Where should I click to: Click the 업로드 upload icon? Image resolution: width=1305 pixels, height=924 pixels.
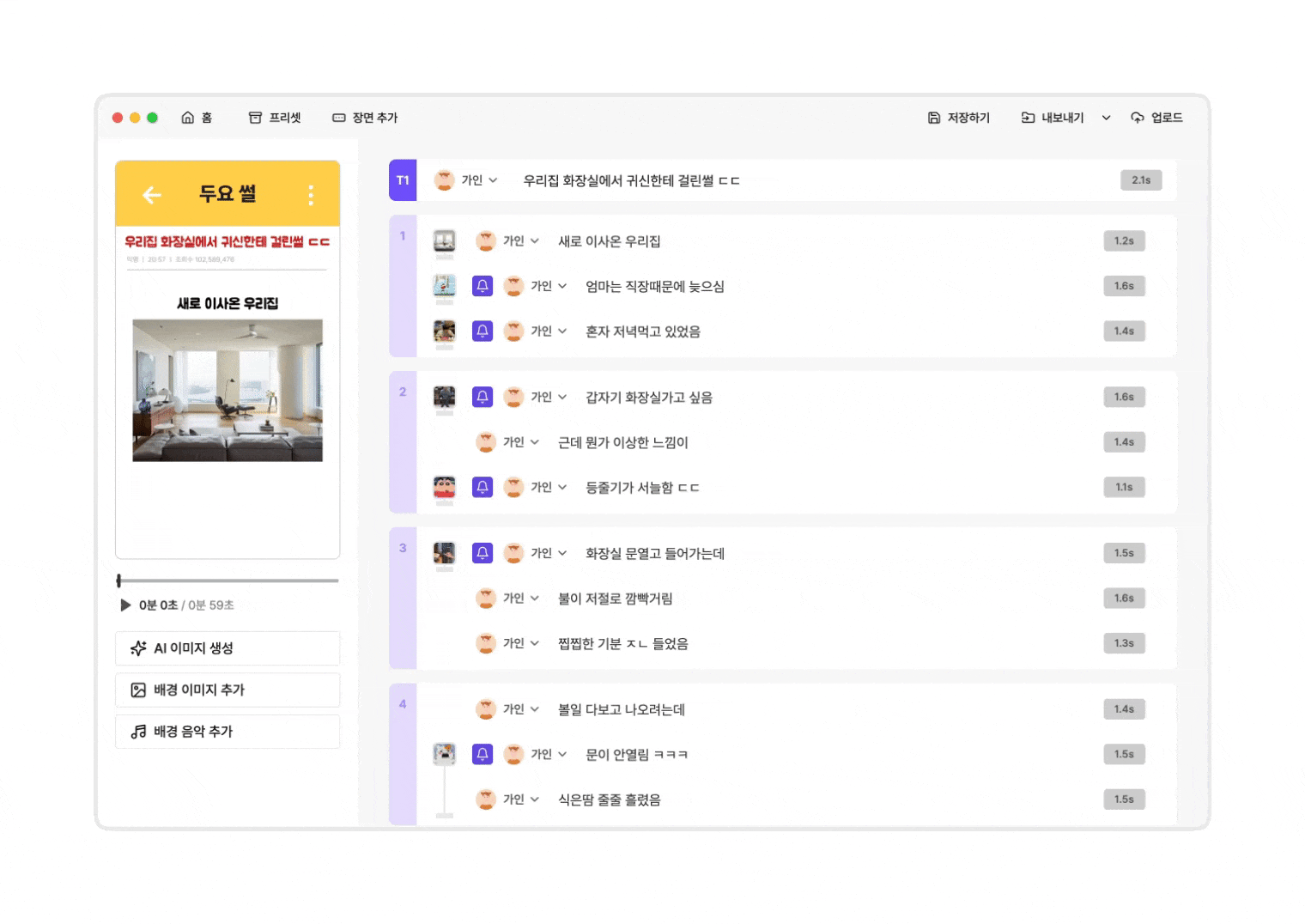coord(1138,117)
